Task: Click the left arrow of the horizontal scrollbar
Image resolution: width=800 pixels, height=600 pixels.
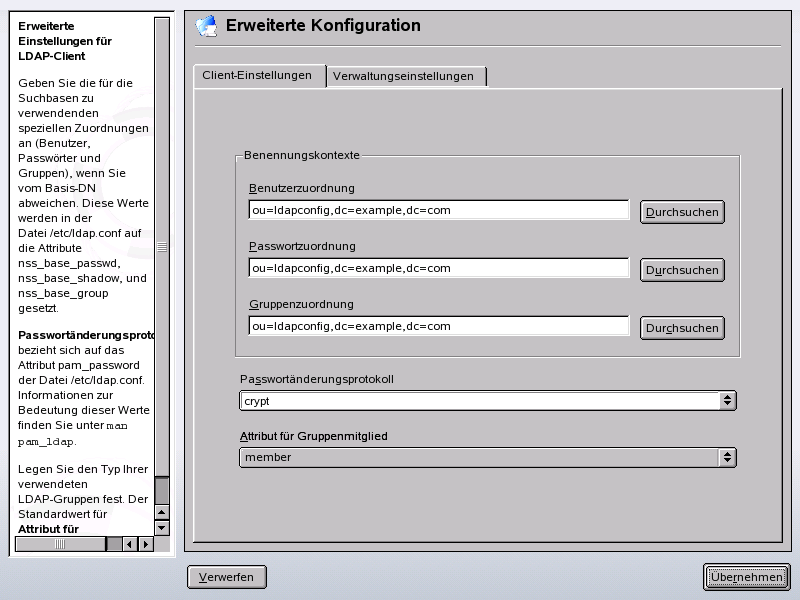Action: [129, 544]
